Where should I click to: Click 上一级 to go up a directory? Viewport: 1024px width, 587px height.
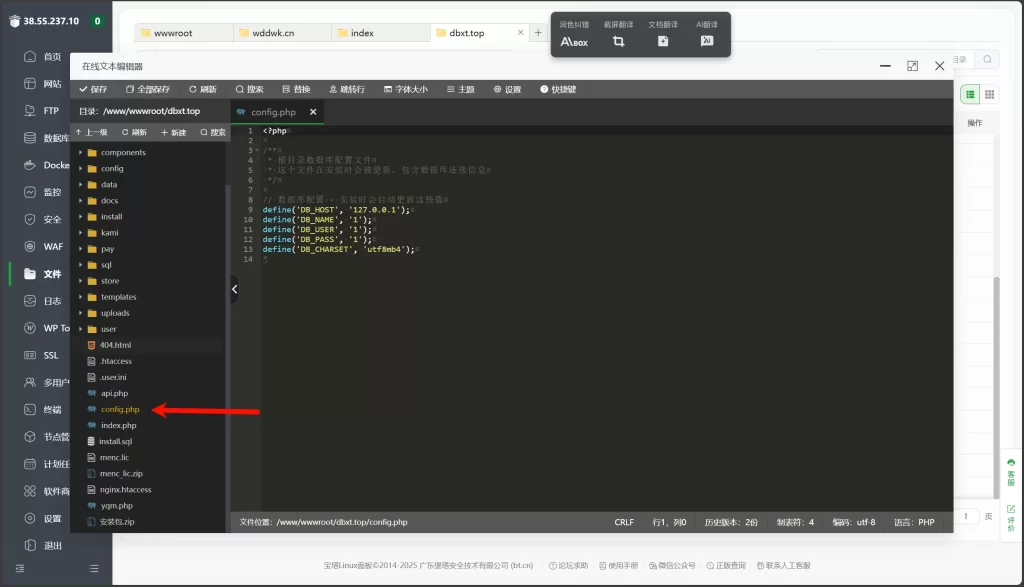click(91, 132)
